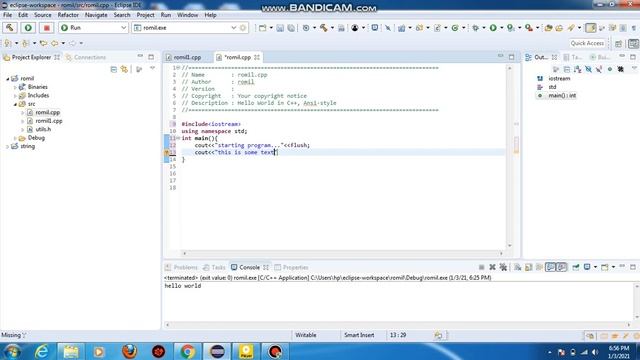Viewport: 640px width, 360px height.
Task: Click the New wizard toolbar icon
Action: (262, 28)
